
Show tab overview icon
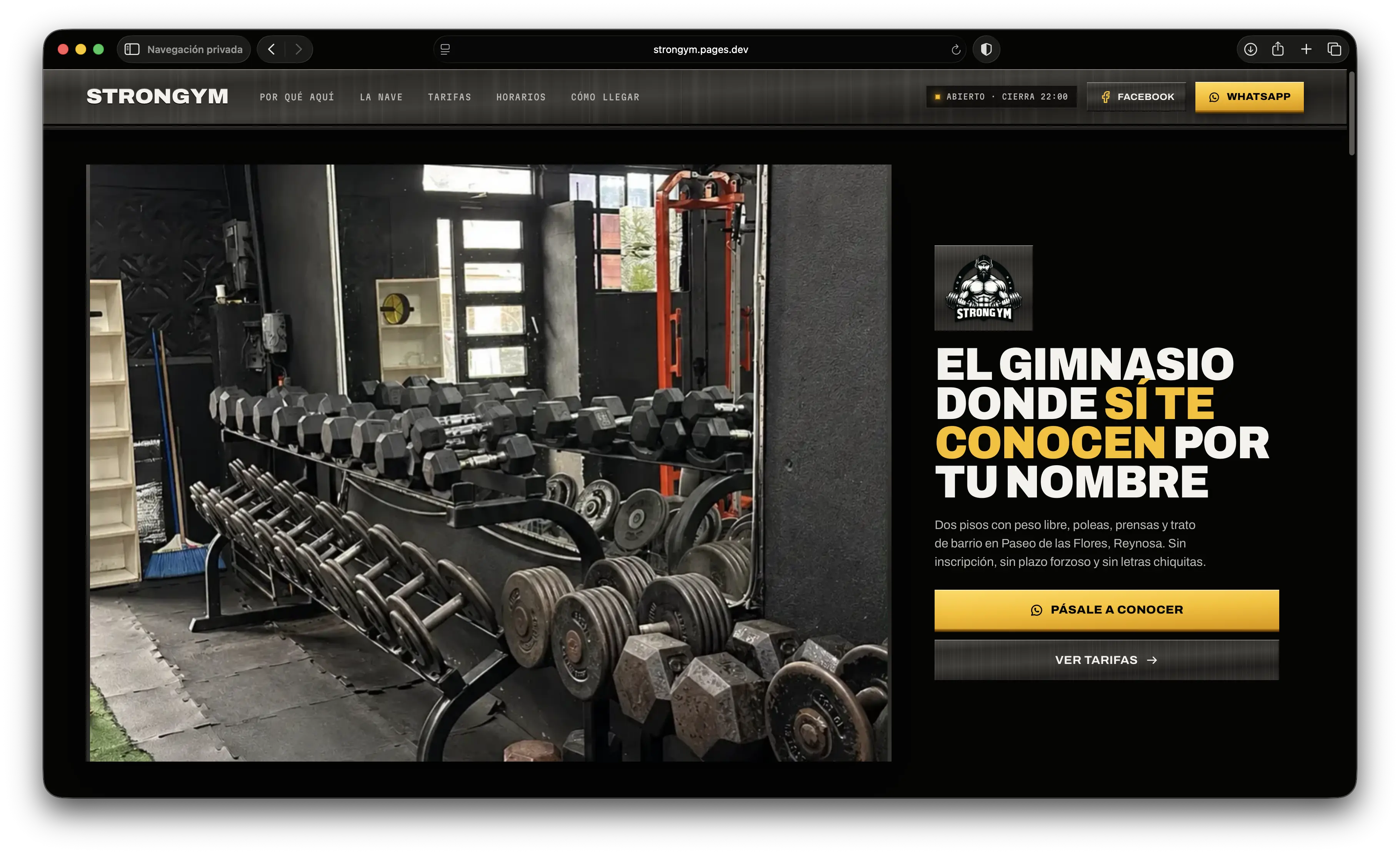(1334, 50)
